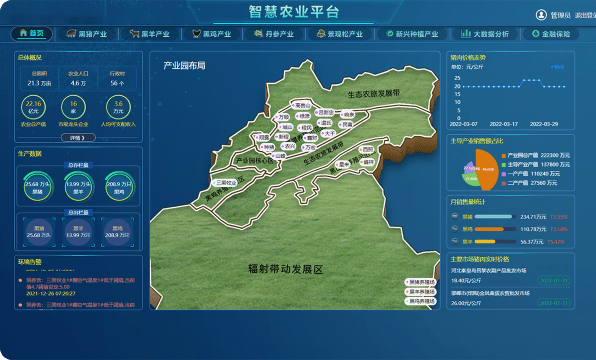Toggle 黑猪养殖场 legend on the map
Image resolution: width=596 pixels, height=360 pixels.
pos(420,282)
